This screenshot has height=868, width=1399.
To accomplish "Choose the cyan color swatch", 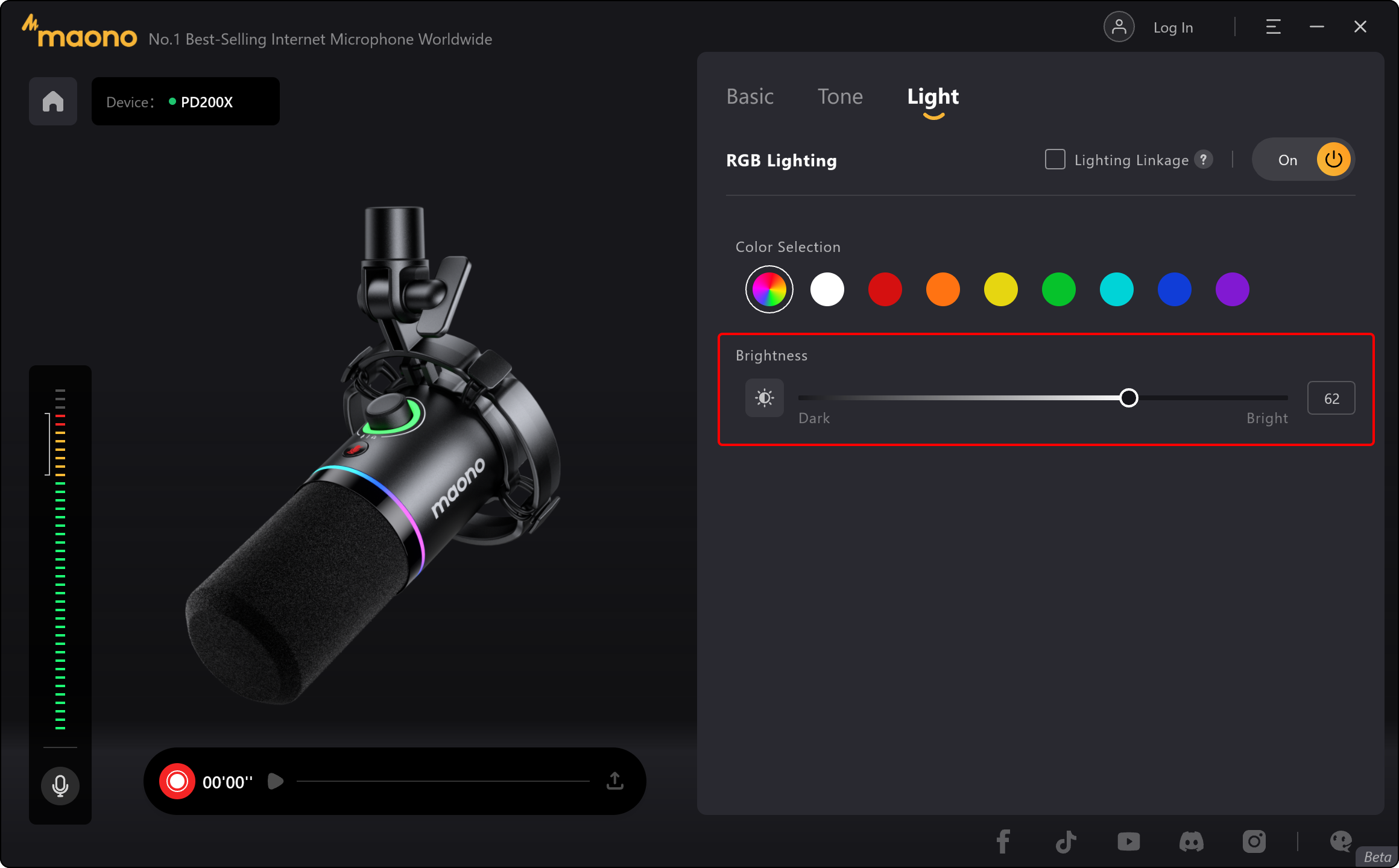I will [x=1116, y=289].
